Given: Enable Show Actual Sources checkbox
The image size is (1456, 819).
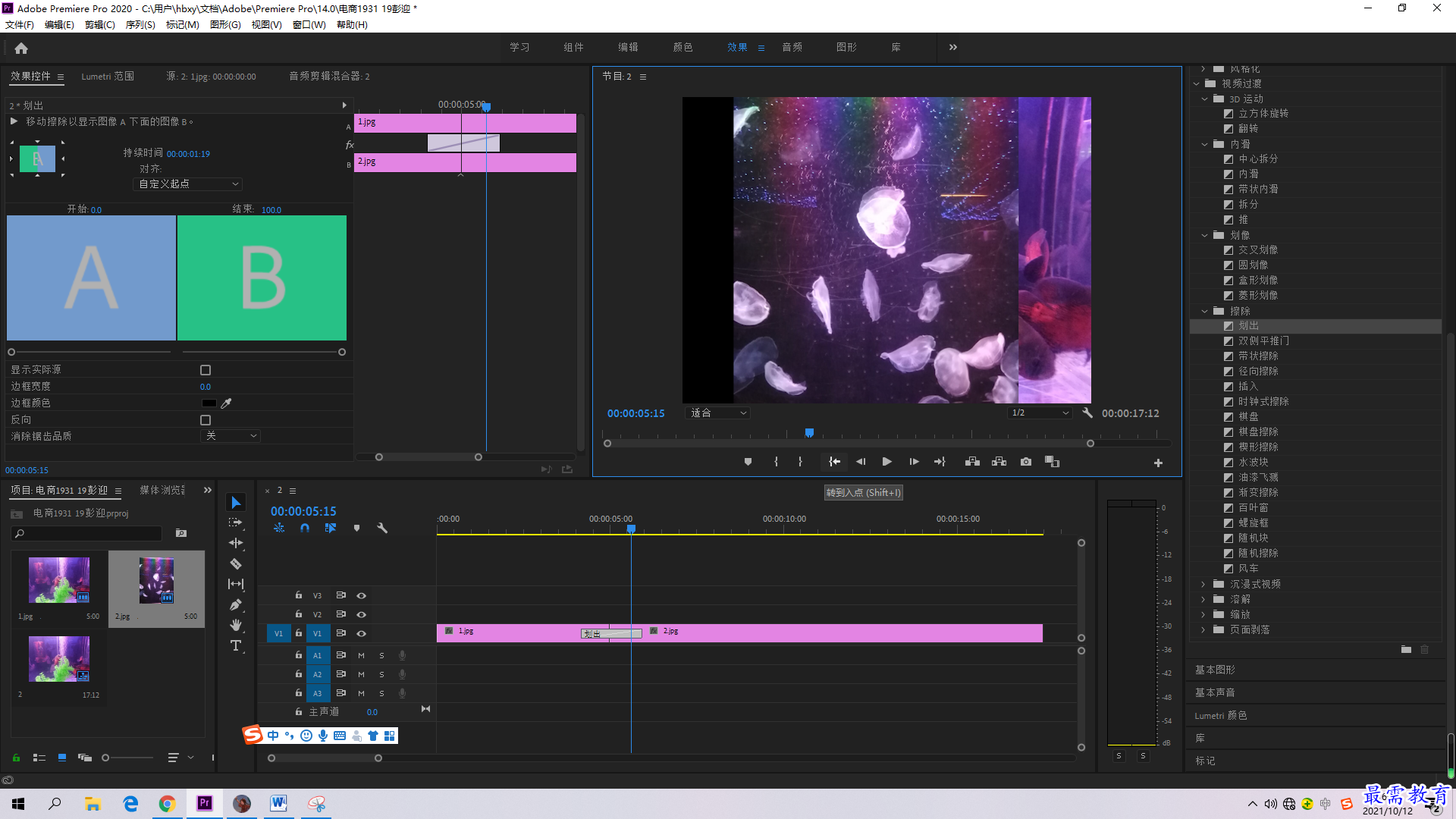Looking at the screenshot, I should [206, 370].
